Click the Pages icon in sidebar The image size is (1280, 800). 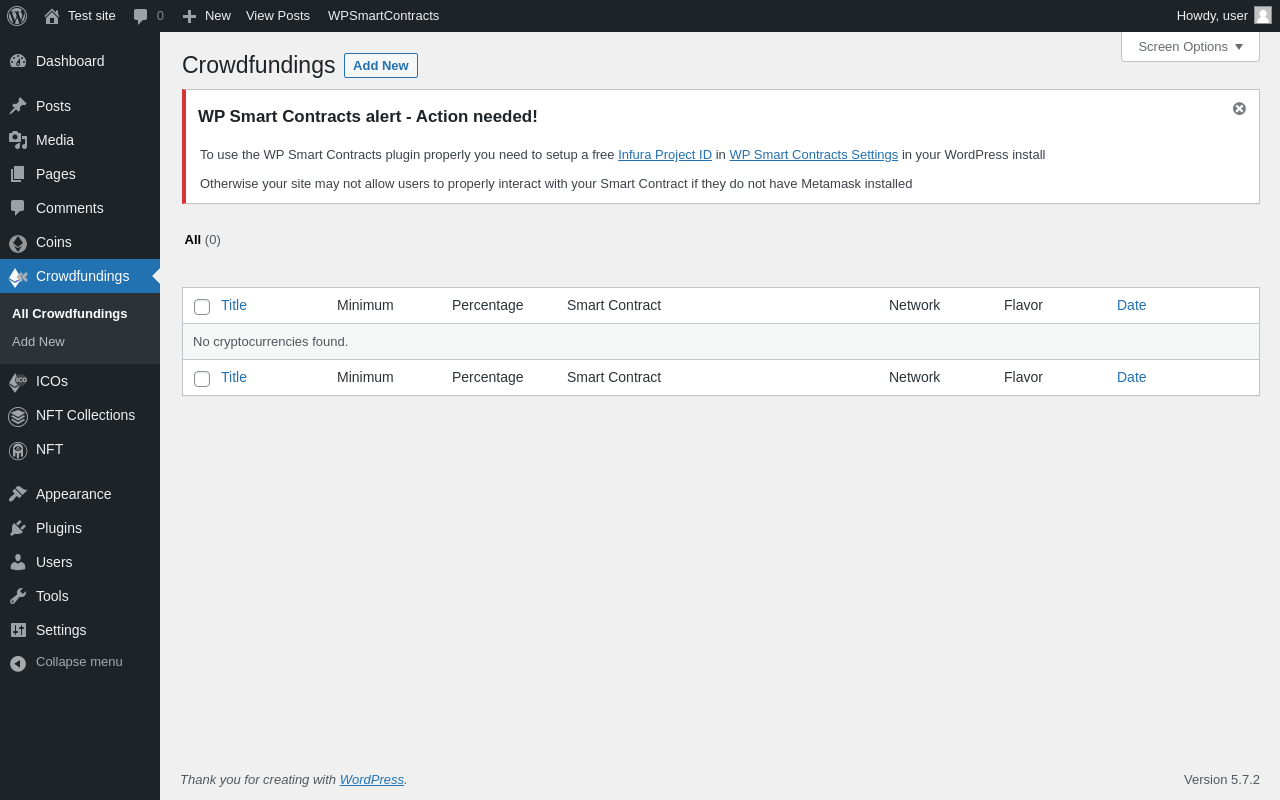point(18,174)
